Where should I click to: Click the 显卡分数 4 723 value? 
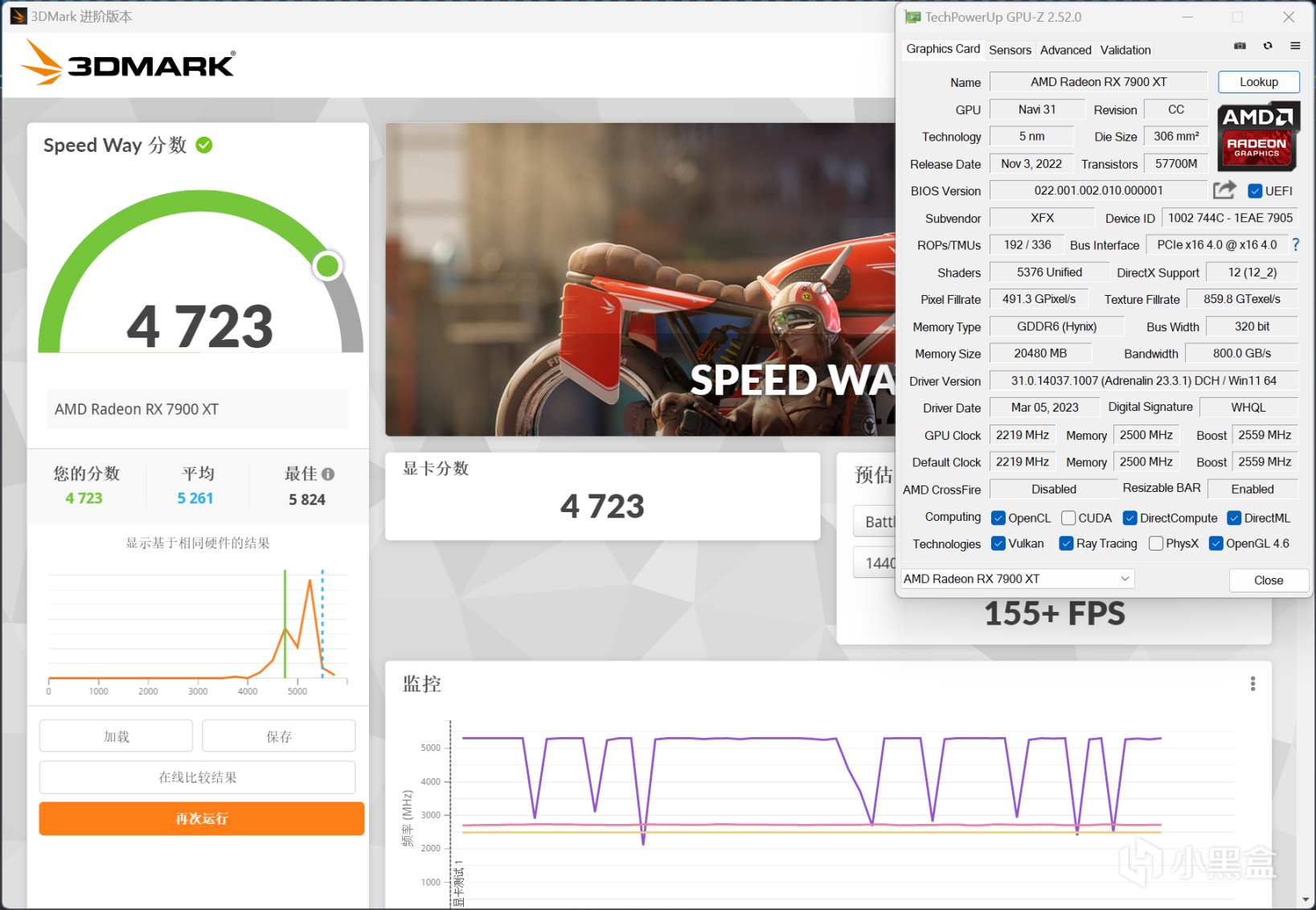pos(602,506)
